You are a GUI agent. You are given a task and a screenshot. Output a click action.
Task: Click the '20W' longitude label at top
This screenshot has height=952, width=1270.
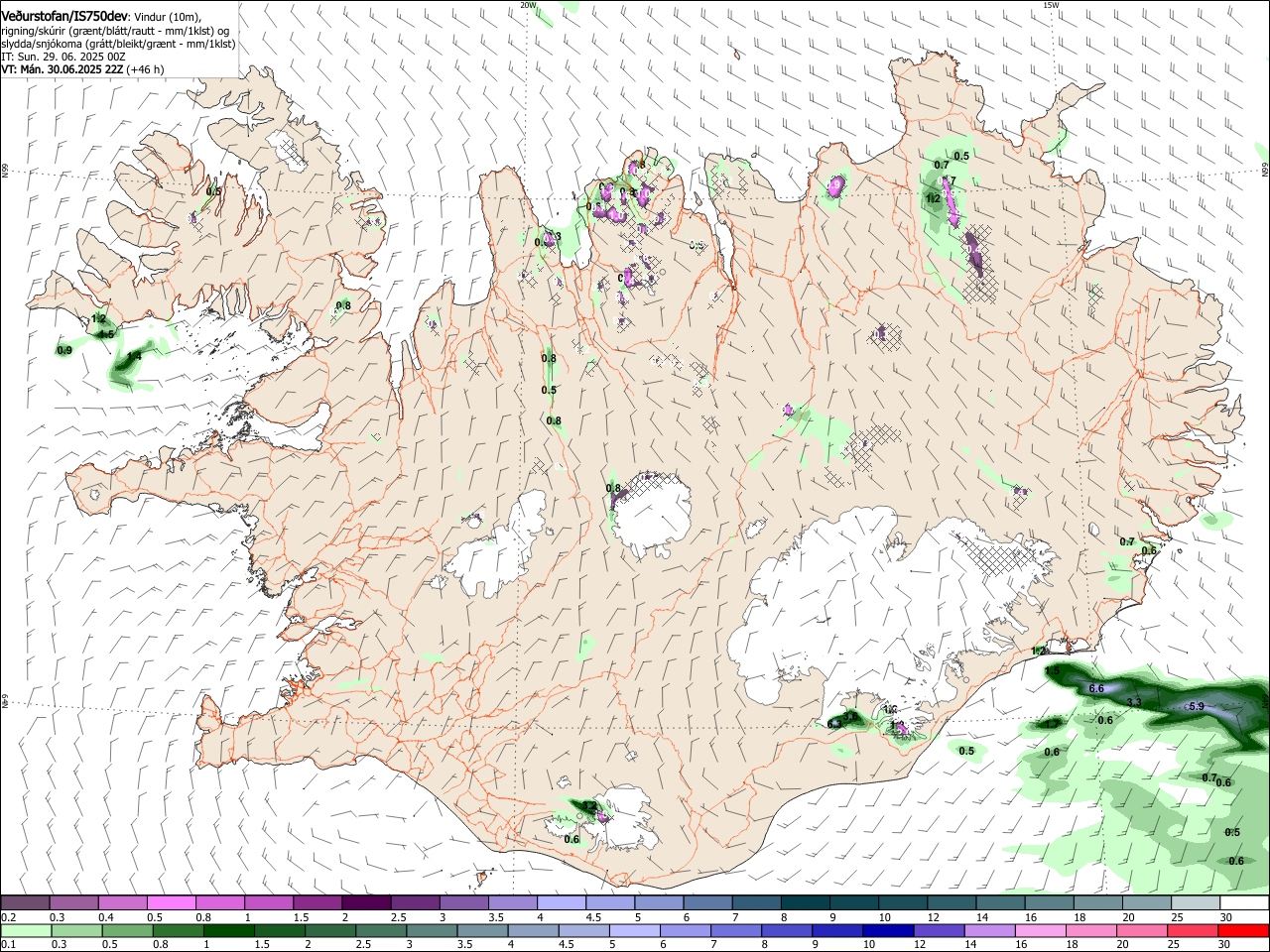pos(529,5)
